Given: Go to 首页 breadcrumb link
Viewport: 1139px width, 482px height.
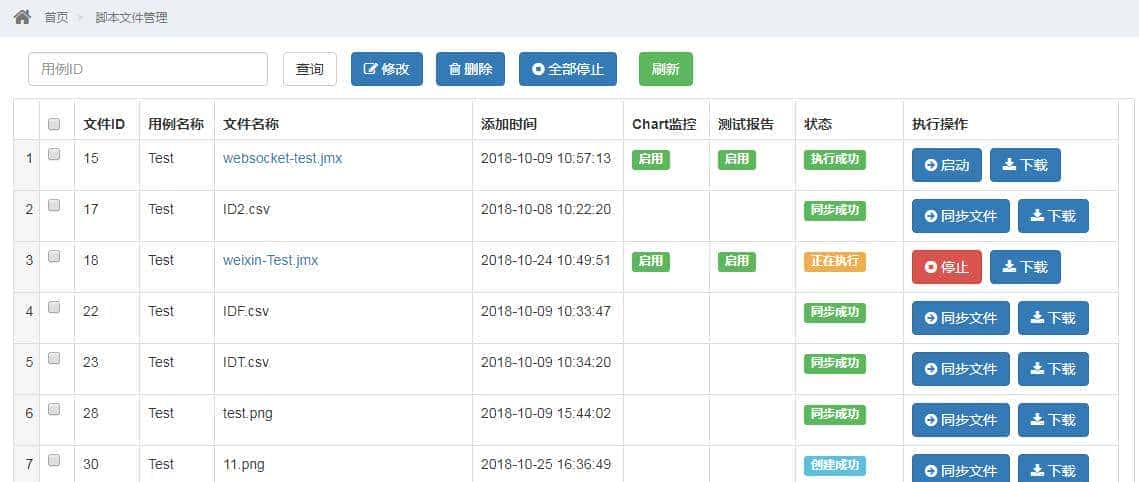Looking at the screenshot, I should tap(57, 17).
